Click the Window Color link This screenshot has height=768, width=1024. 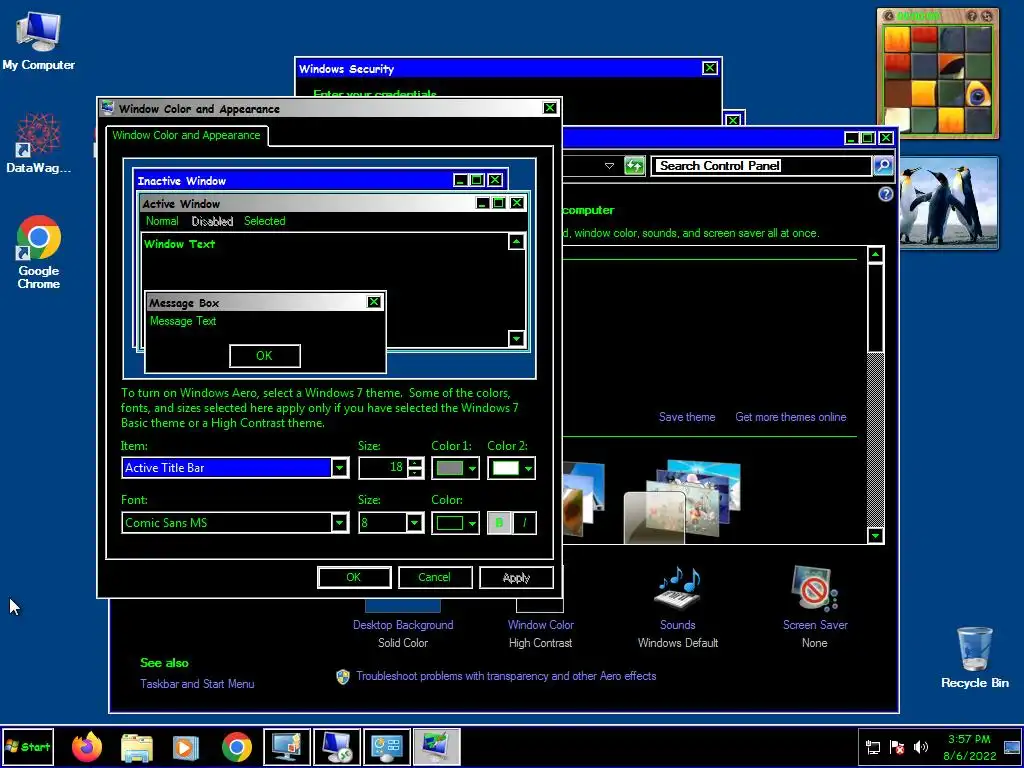point(541,625)
